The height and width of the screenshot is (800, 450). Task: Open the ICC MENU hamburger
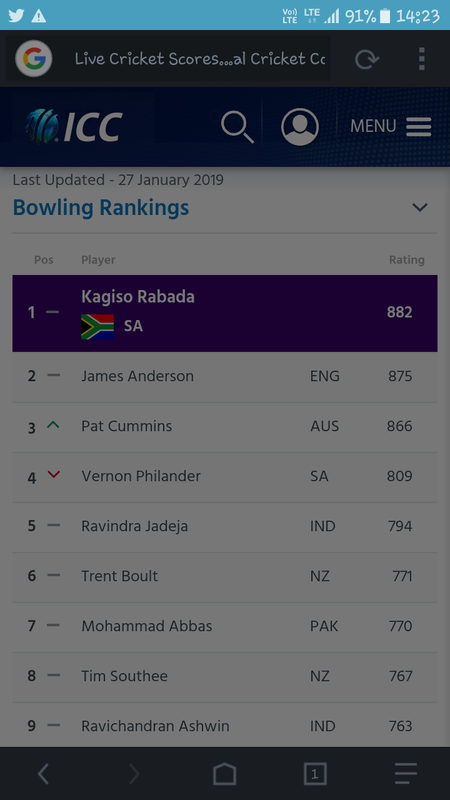[x=391, y=126]
